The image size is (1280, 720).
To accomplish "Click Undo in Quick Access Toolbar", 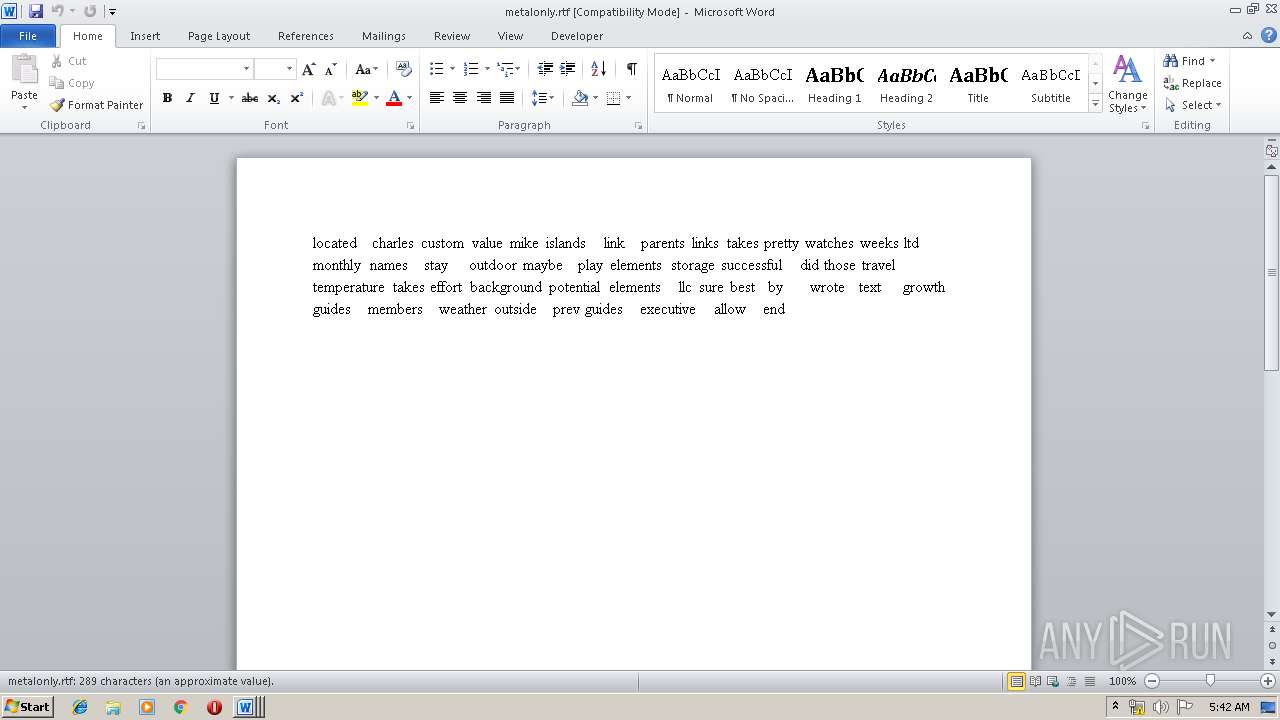I will click(58, 11).
